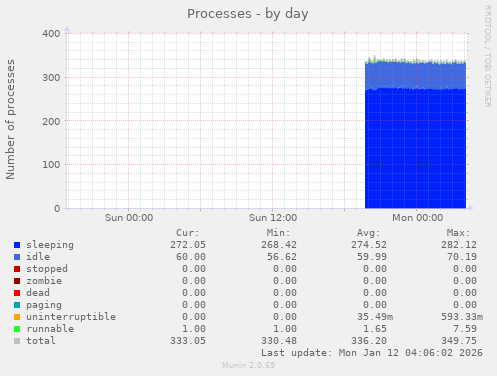
Task: Click the 'Mon 00:00' x-axis label
Action: (418, 218)
